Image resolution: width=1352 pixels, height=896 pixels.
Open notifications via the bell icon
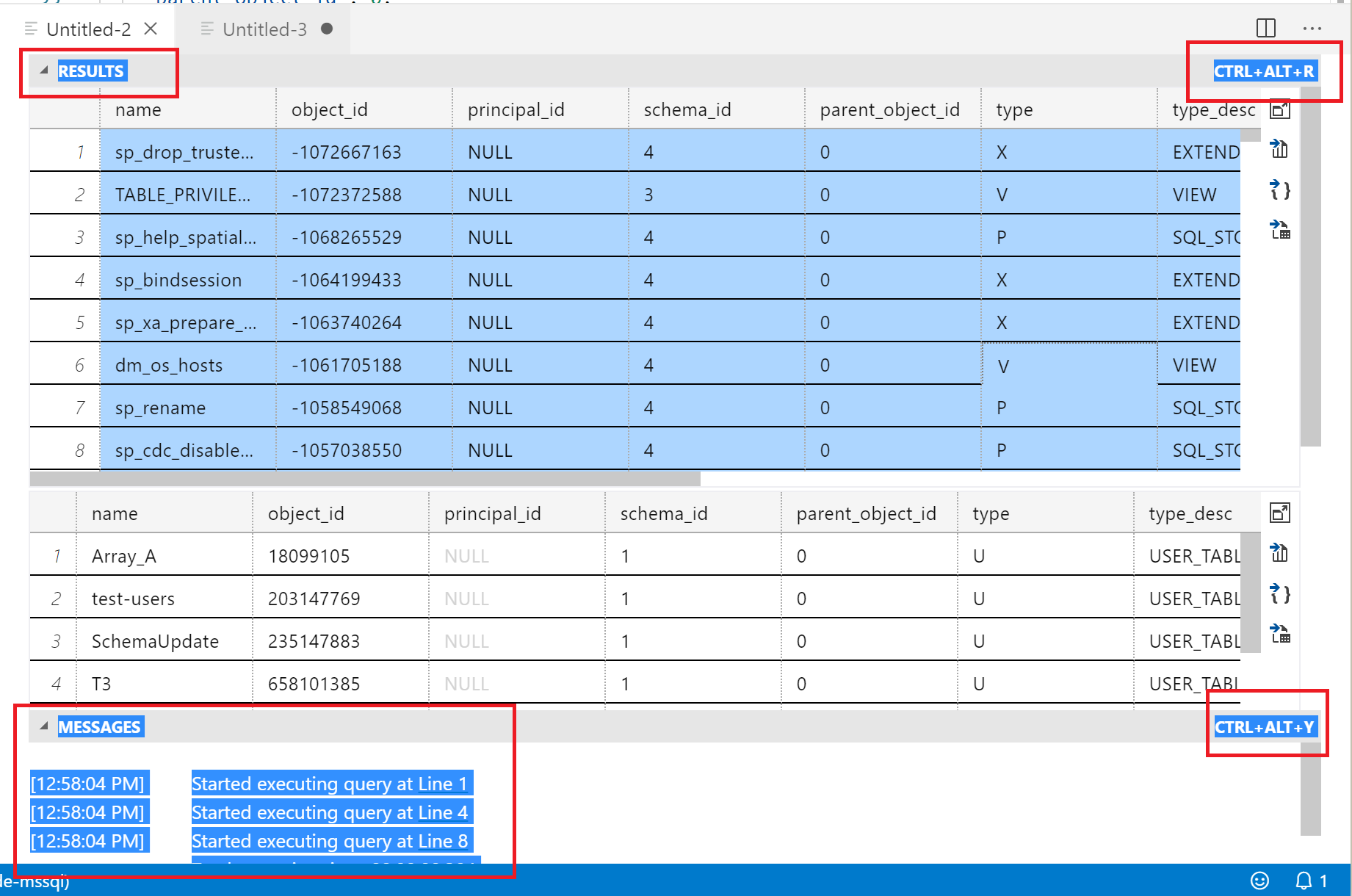click(x=1304, y=881)
